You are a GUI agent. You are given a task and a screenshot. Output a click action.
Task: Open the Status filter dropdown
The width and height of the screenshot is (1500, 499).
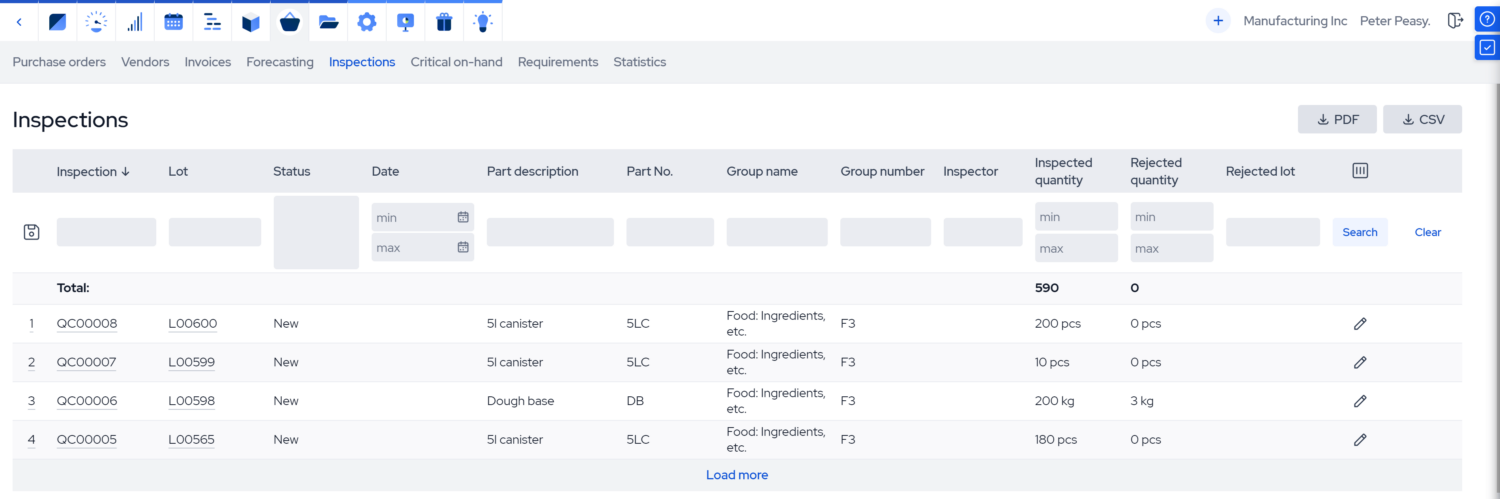316,232
